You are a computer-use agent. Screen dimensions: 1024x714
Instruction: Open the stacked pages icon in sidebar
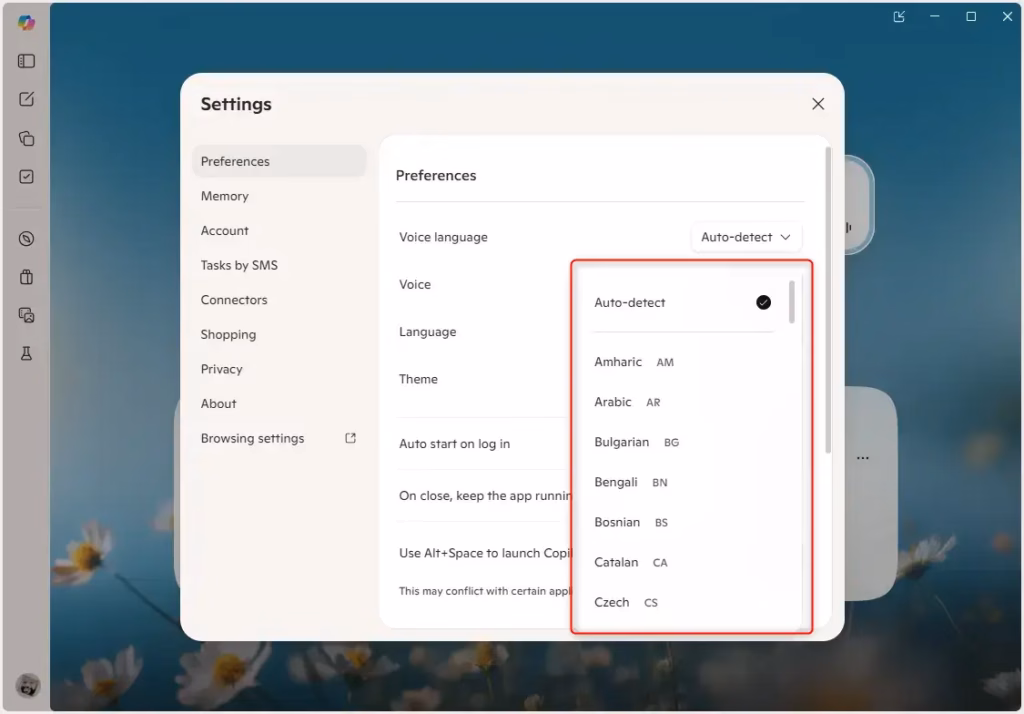[27, 138]
